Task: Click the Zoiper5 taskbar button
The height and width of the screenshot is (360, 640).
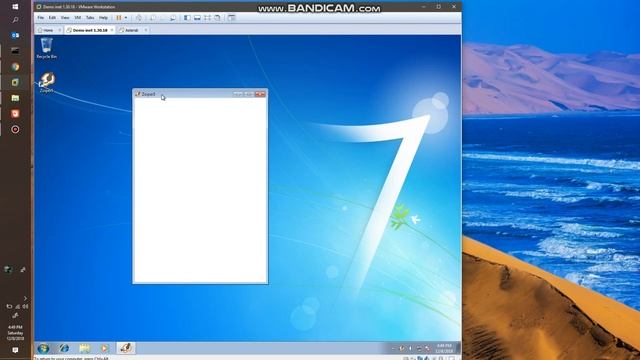Action: tap(126, 348)
